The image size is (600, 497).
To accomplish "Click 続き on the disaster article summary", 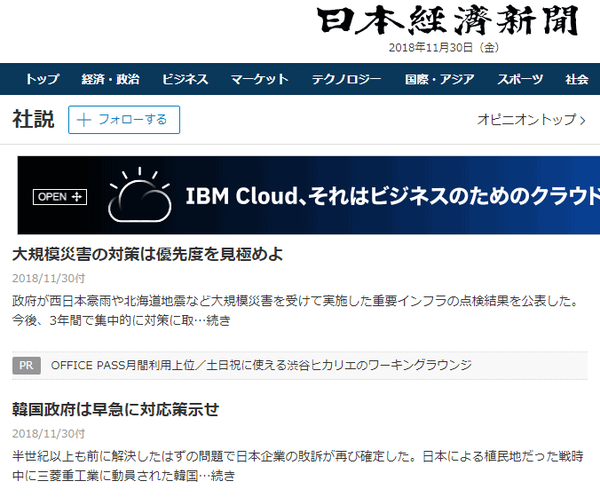I will (218, 320).
